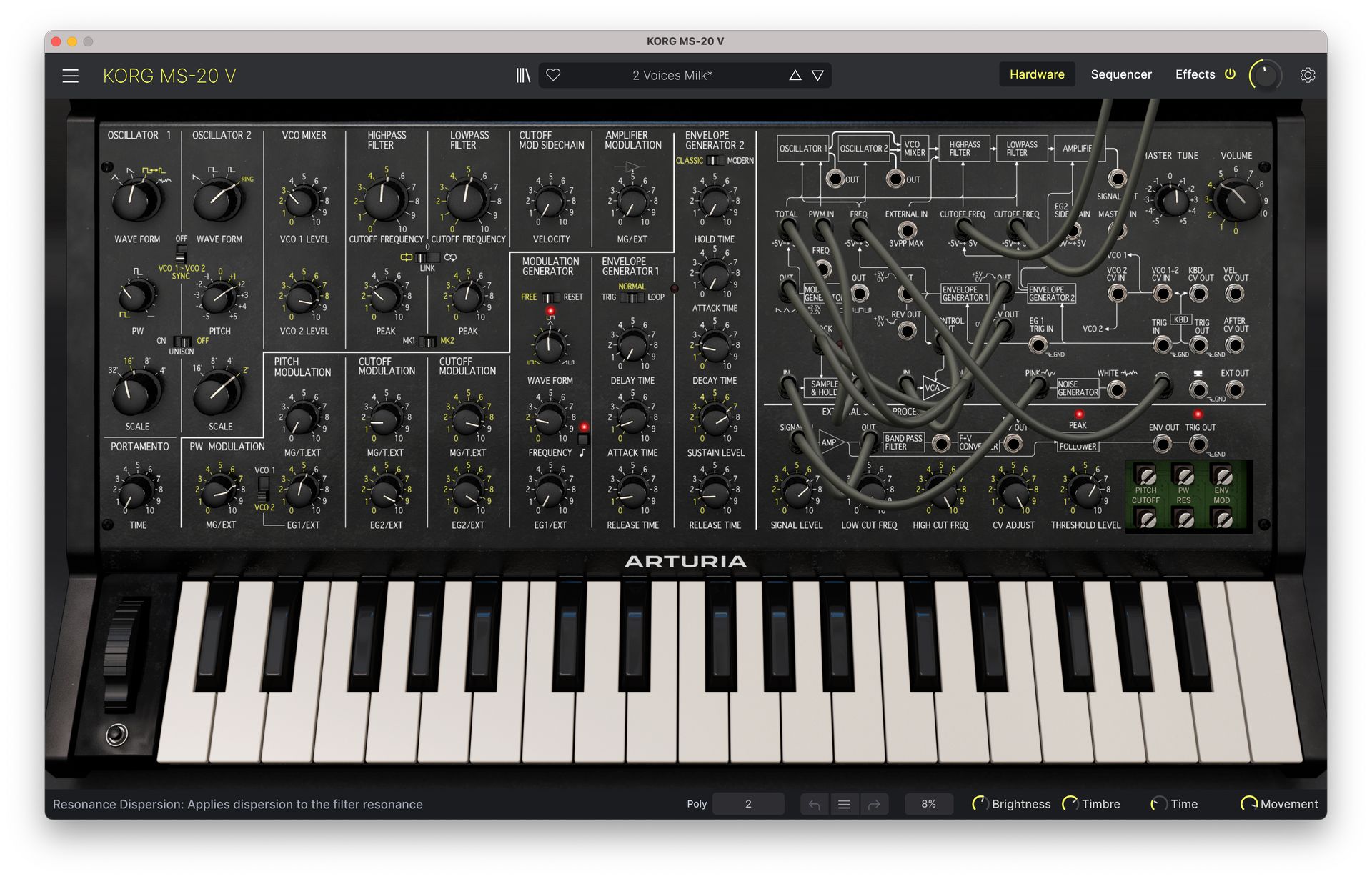Click the 8% CPU meter
This screenshot has height=879, width=1372.
point(928,804)
